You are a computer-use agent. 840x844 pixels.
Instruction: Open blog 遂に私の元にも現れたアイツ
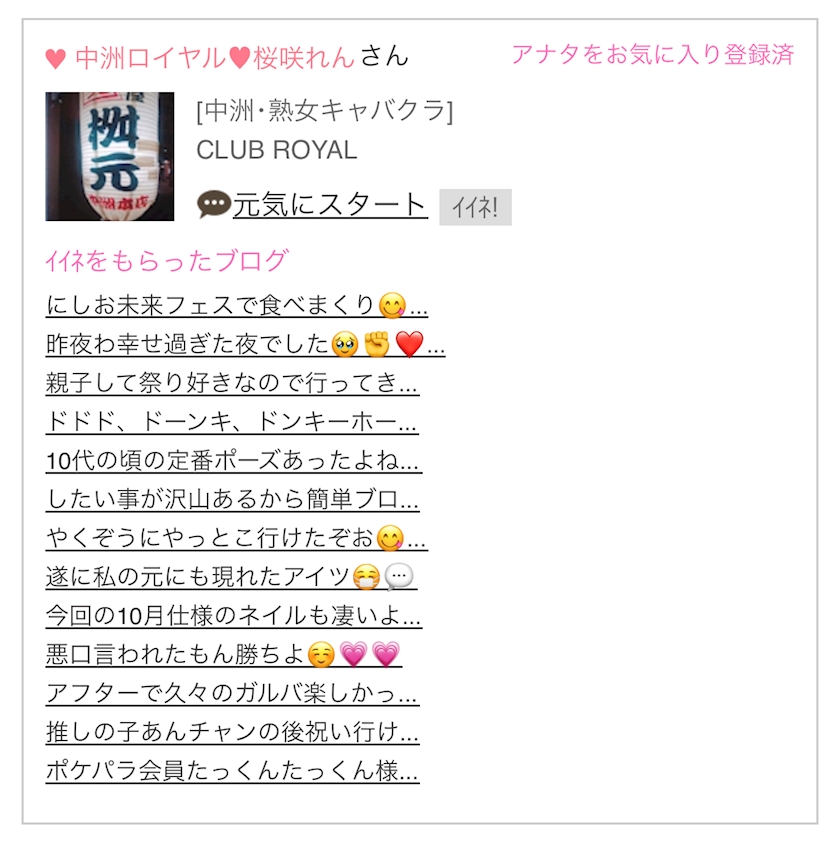pyautogui.click(x=231, y=576)
